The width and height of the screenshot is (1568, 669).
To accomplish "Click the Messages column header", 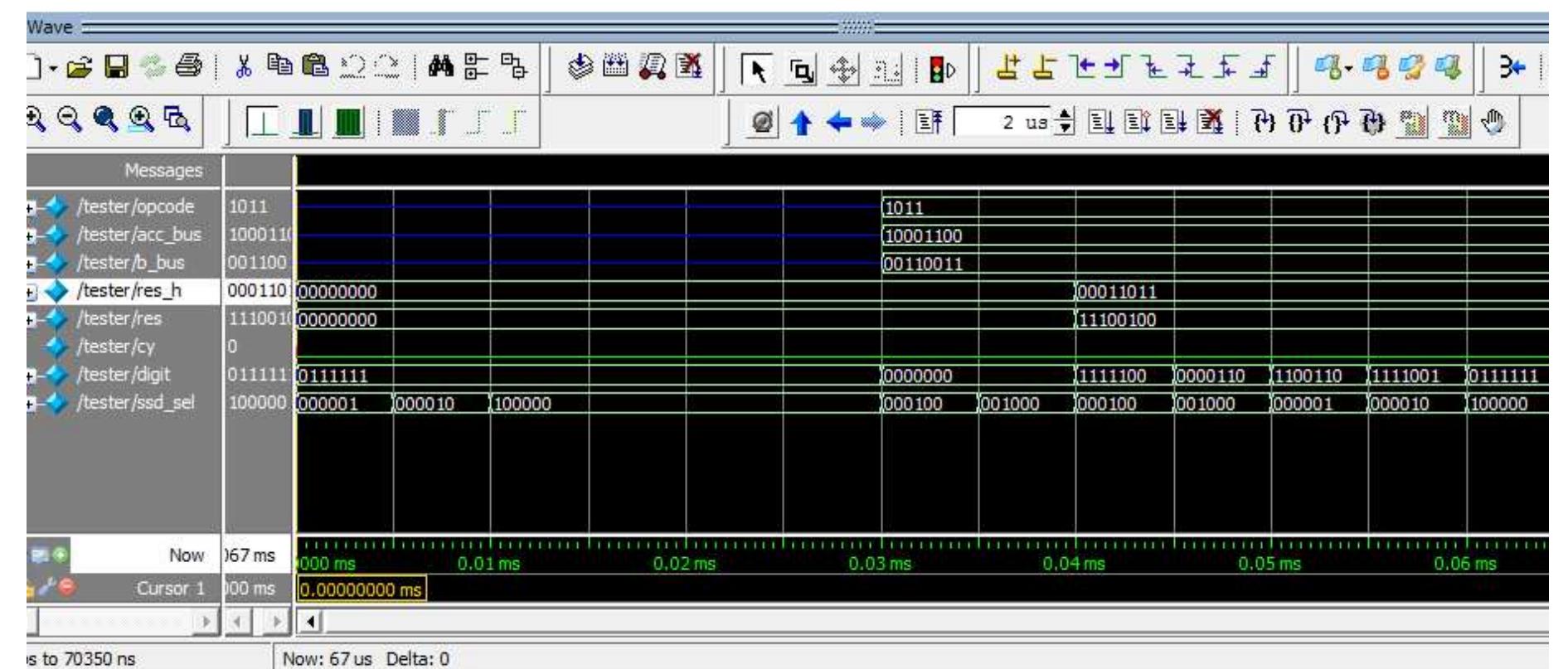I will (x=163, y=170).
